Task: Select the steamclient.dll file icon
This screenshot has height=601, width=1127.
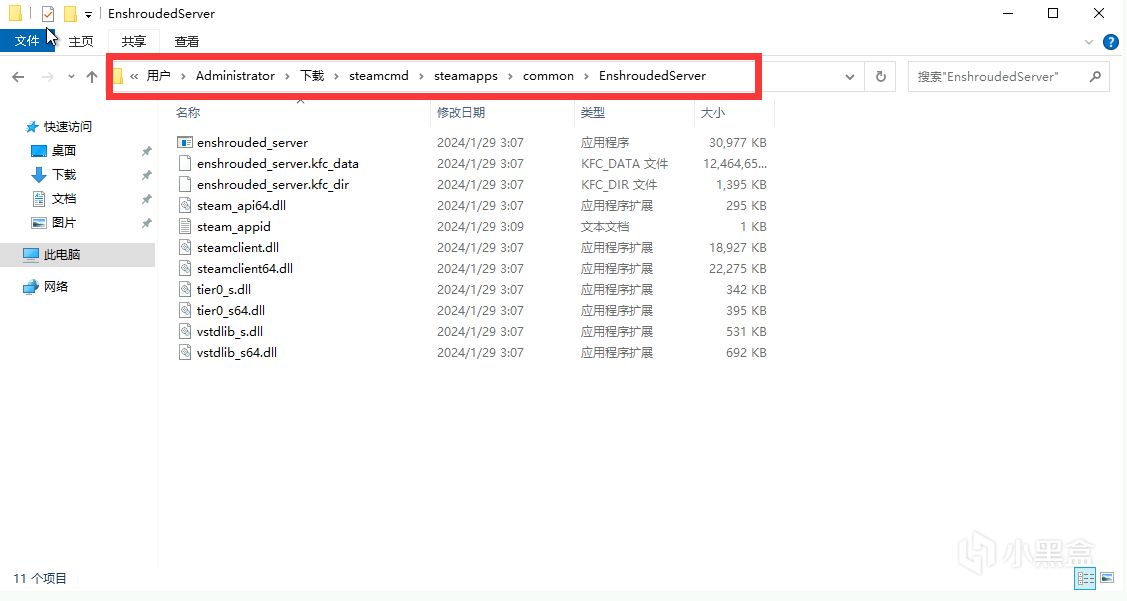Action: tap(185, 247)
